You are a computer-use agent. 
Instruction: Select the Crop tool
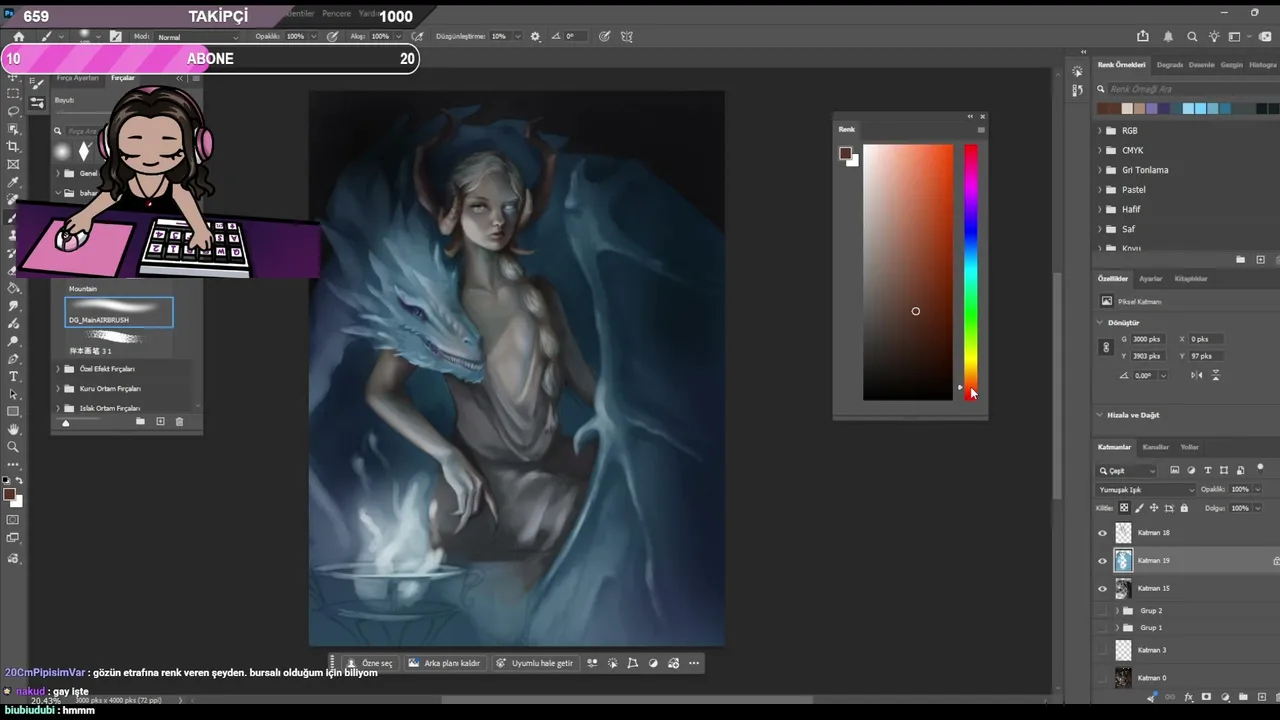tap(13, 147)
